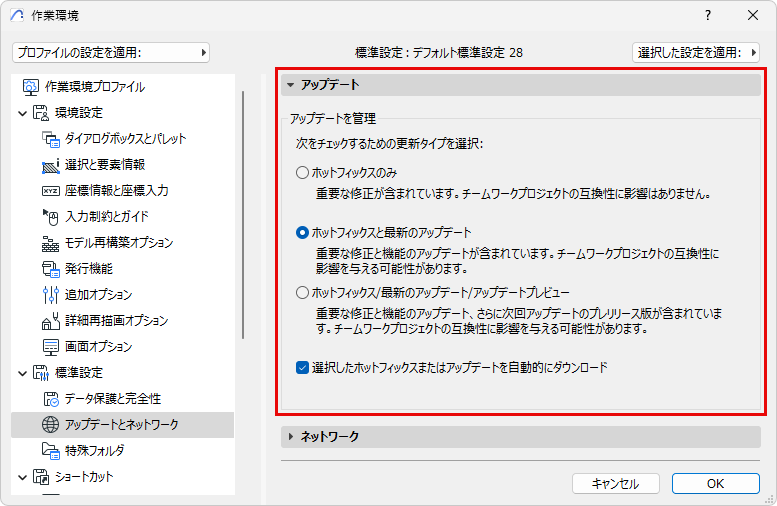Open 画面オプション page

coord(99,347)
